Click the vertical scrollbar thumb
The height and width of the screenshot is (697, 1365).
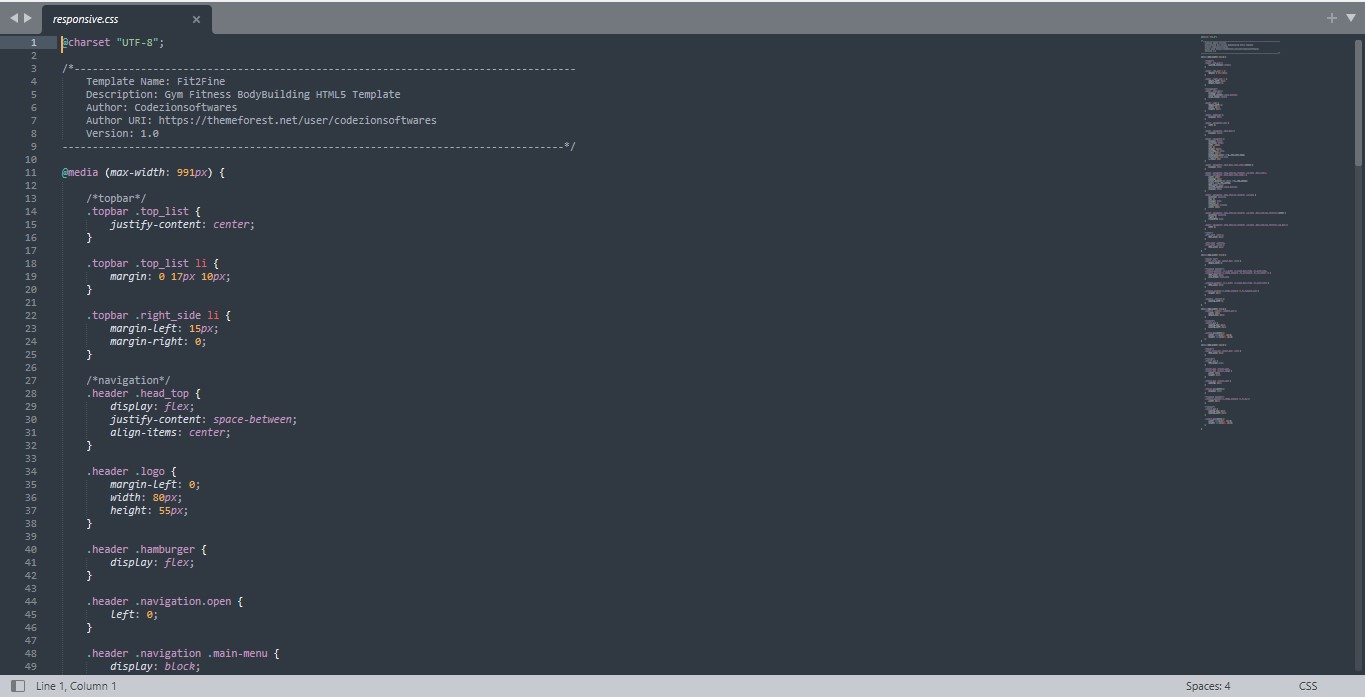1358,102
